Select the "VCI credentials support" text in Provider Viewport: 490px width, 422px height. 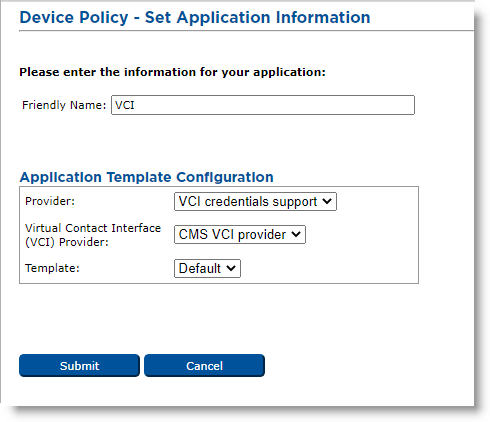(x=248, y=201)
